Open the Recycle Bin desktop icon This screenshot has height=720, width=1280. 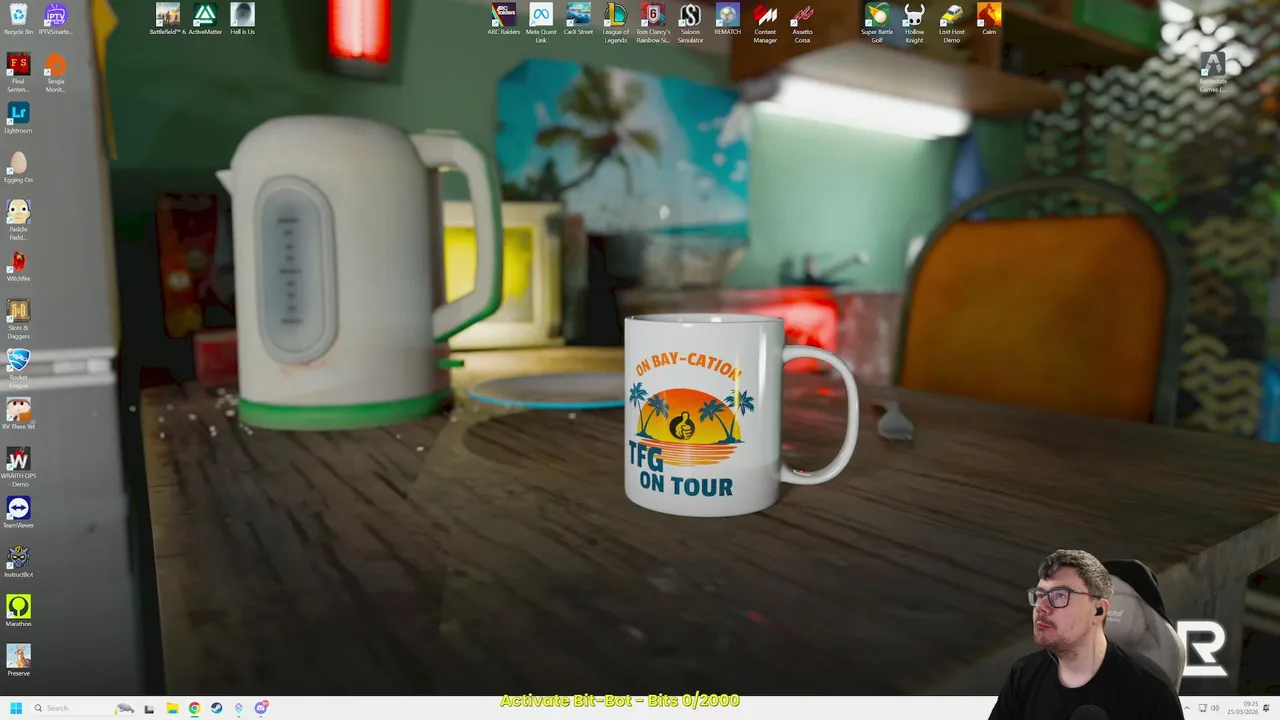pyautogui.click(x=18, y=20)
